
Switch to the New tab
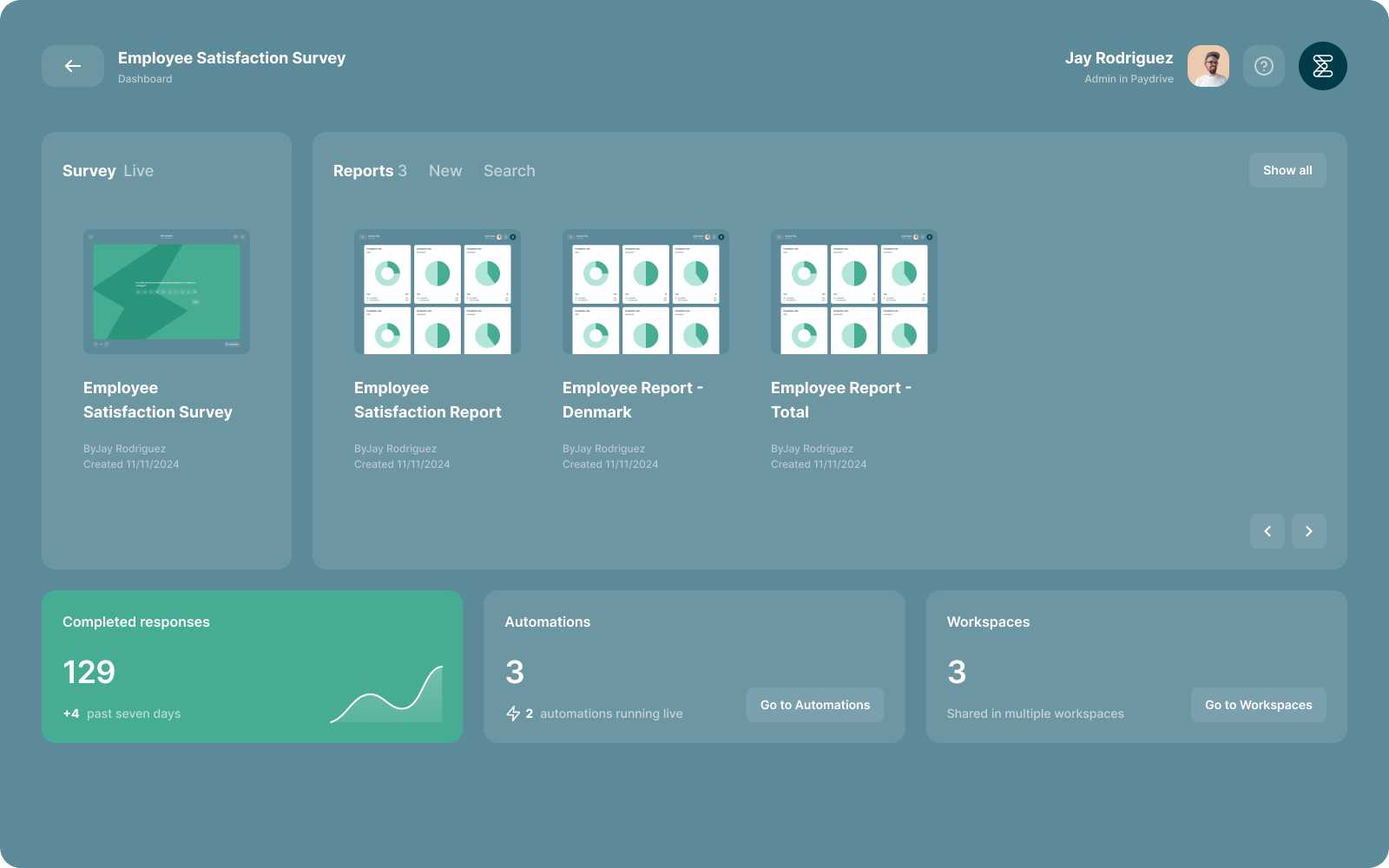point(445,171)
